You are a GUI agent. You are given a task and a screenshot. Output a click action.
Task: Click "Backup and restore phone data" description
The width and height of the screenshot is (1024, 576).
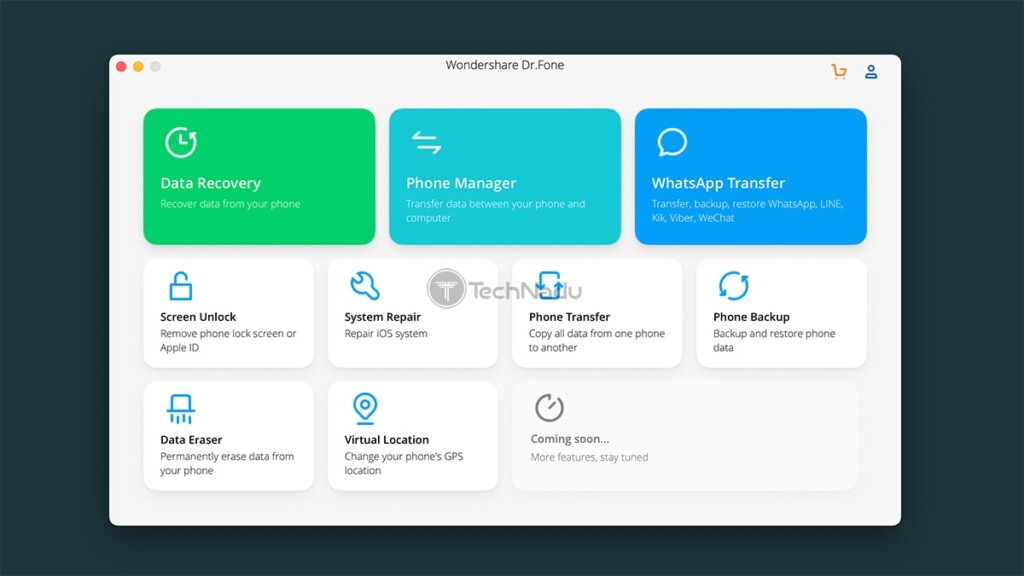point(774,340)
